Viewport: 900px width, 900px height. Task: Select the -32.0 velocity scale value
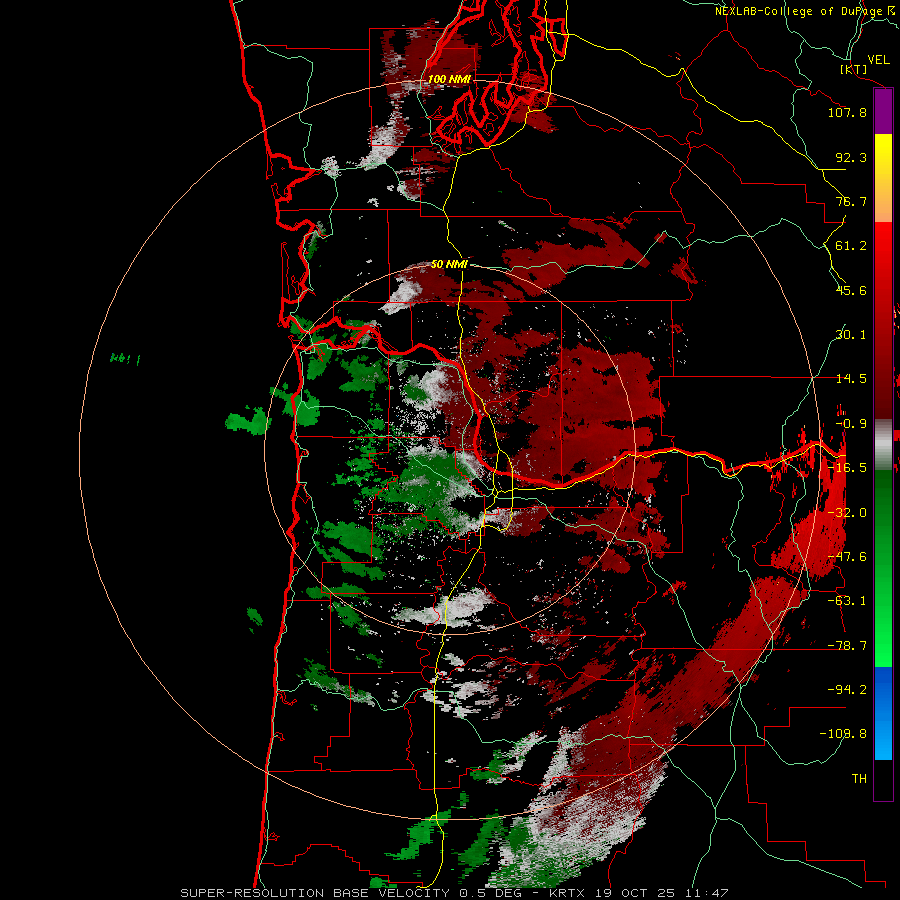point(847,512)
